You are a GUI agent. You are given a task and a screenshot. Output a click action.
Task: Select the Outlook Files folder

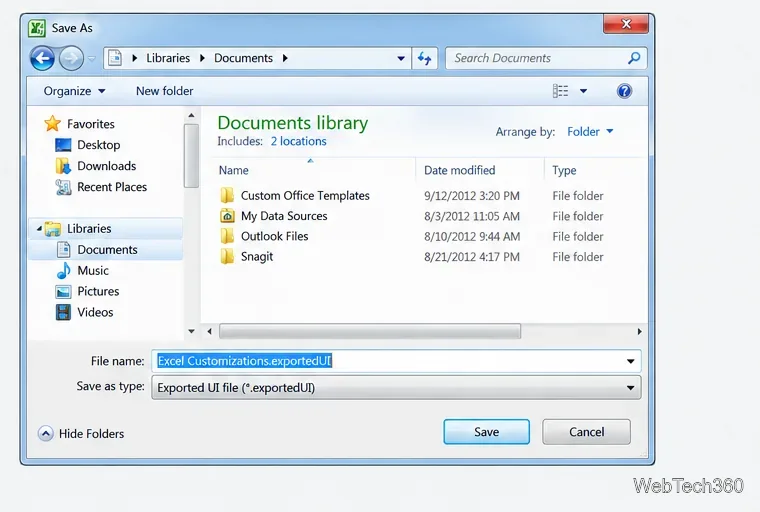(274, 237)
